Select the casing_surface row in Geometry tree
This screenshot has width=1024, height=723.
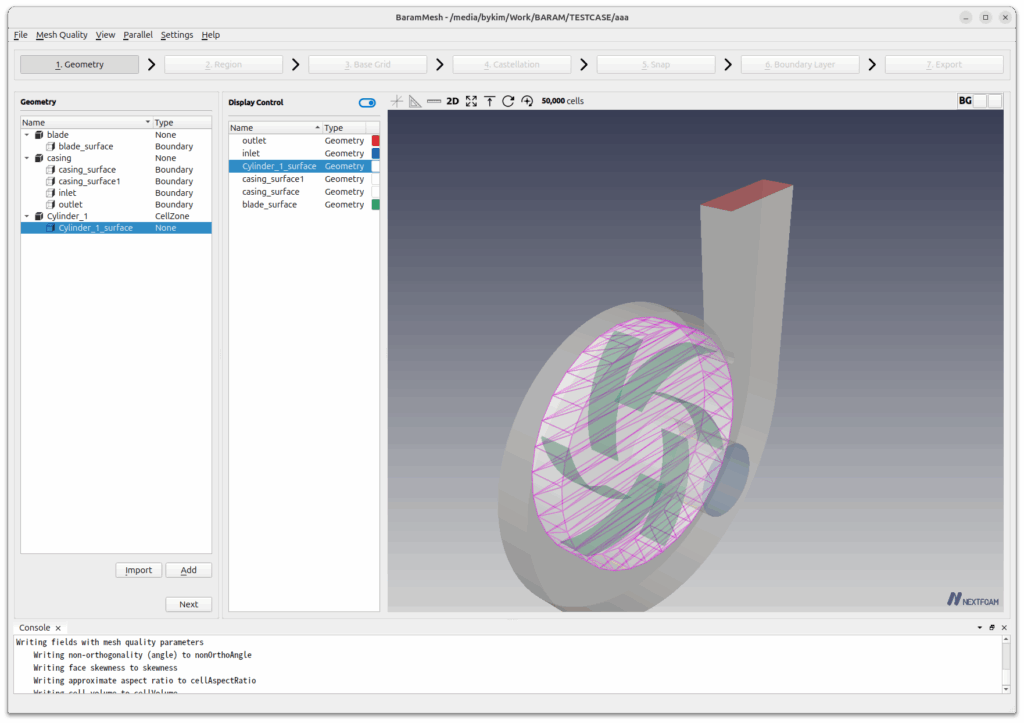[116, 170]
